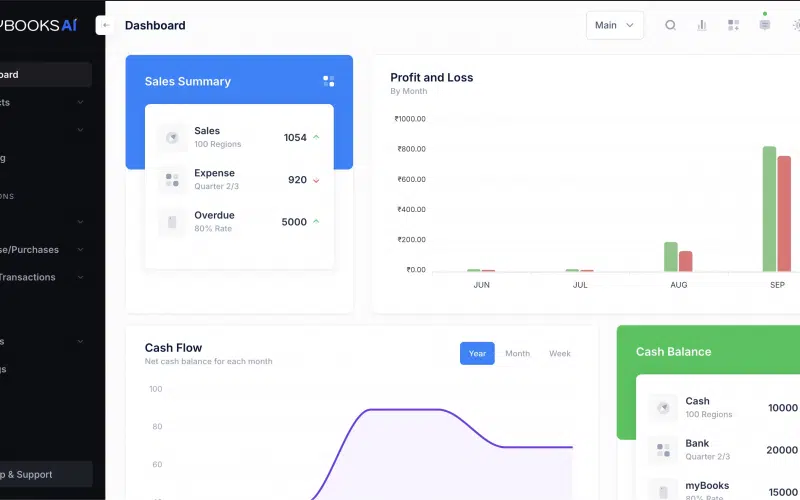
Task: Click the Sales row pie icon
Action: 172,138
